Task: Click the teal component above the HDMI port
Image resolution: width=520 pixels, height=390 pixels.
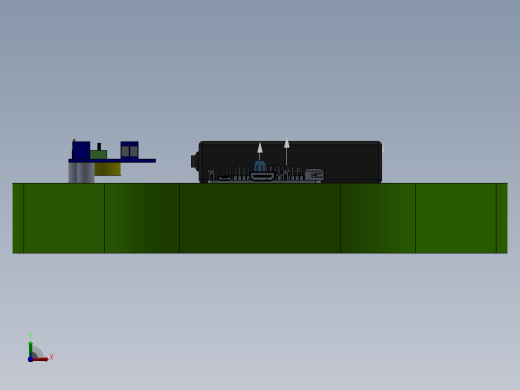Action: pos(260,166)
